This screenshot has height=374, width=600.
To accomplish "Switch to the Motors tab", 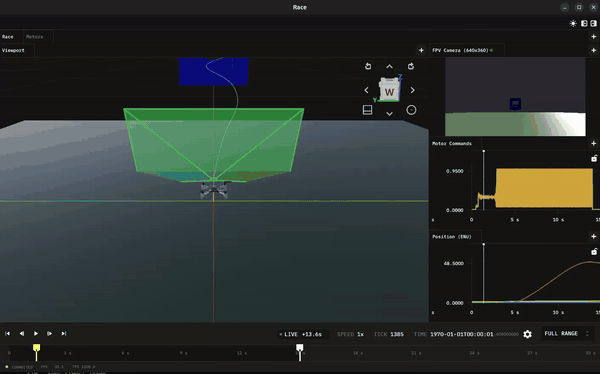I will (x=34, y=37).
